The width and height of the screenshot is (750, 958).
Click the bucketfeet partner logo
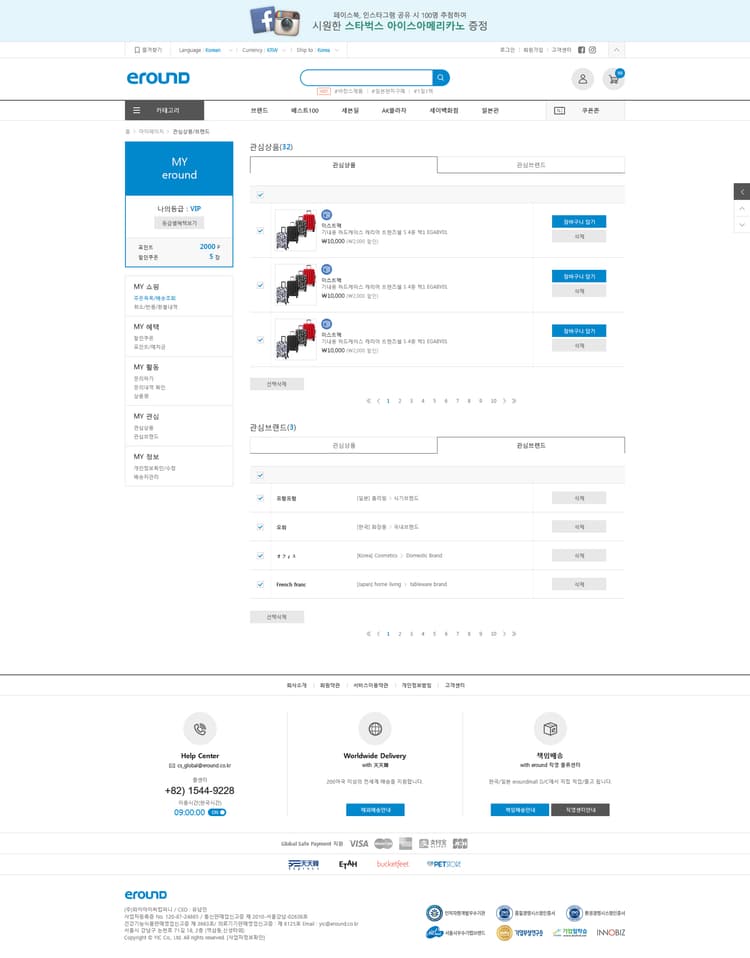(392, 864)
